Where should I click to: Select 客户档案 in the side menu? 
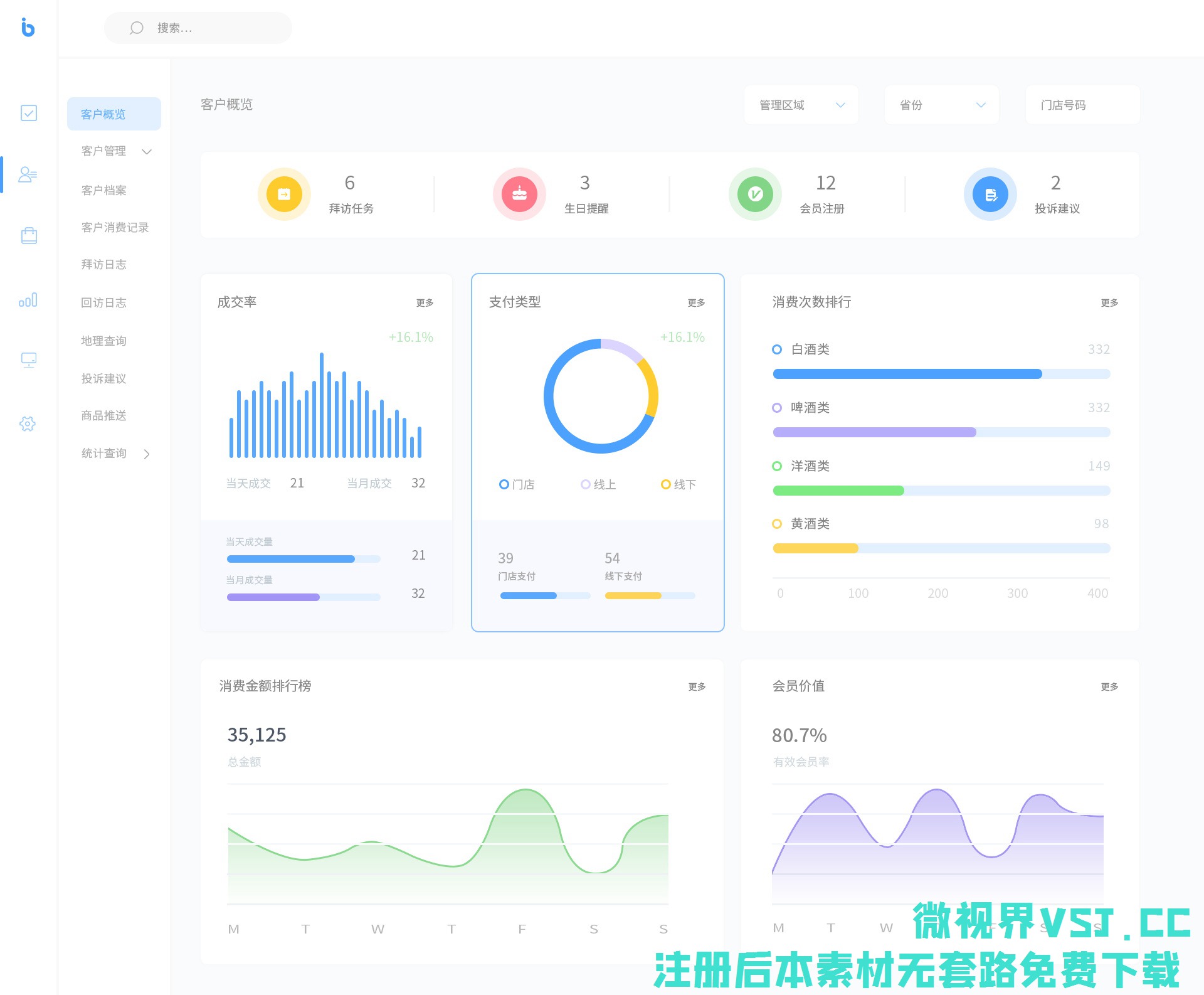click(x=104, y=190)
